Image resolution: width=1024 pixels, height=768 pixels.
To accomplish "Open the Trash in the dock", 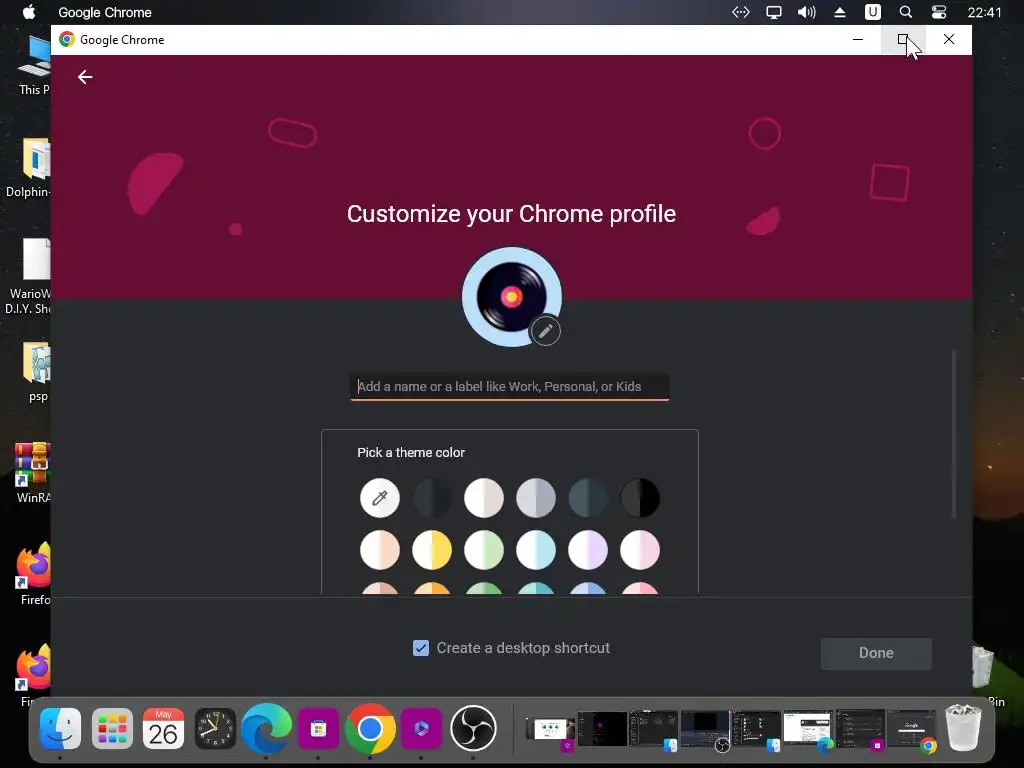I will (x=963, y=727).
